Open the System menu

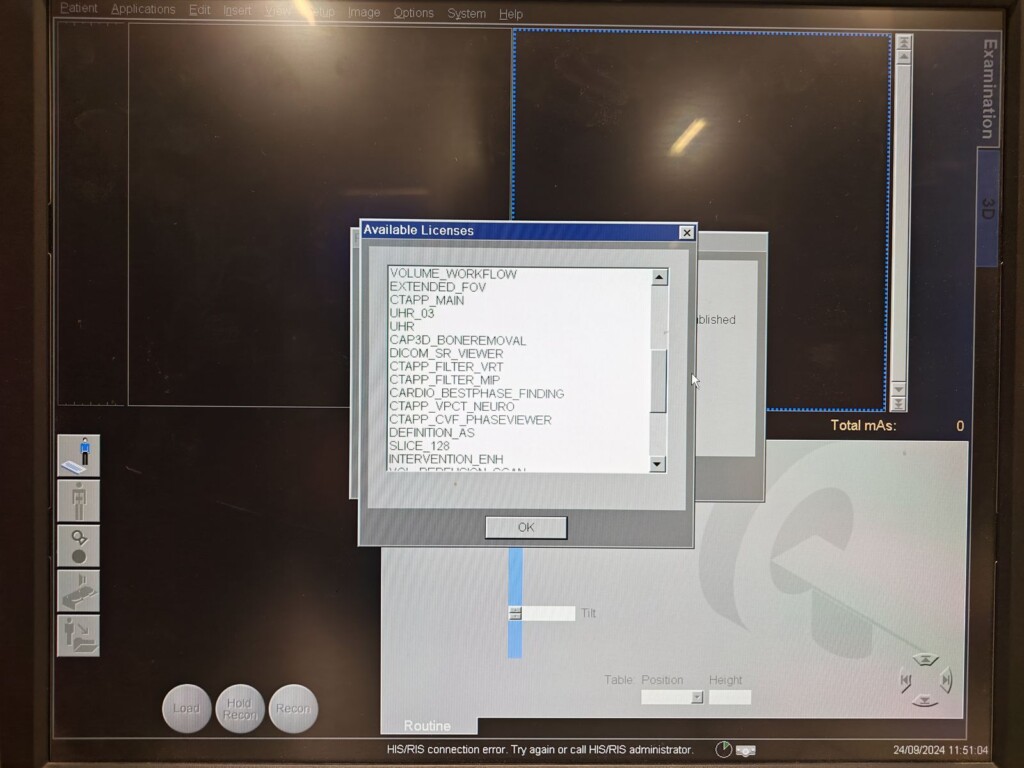466,13
